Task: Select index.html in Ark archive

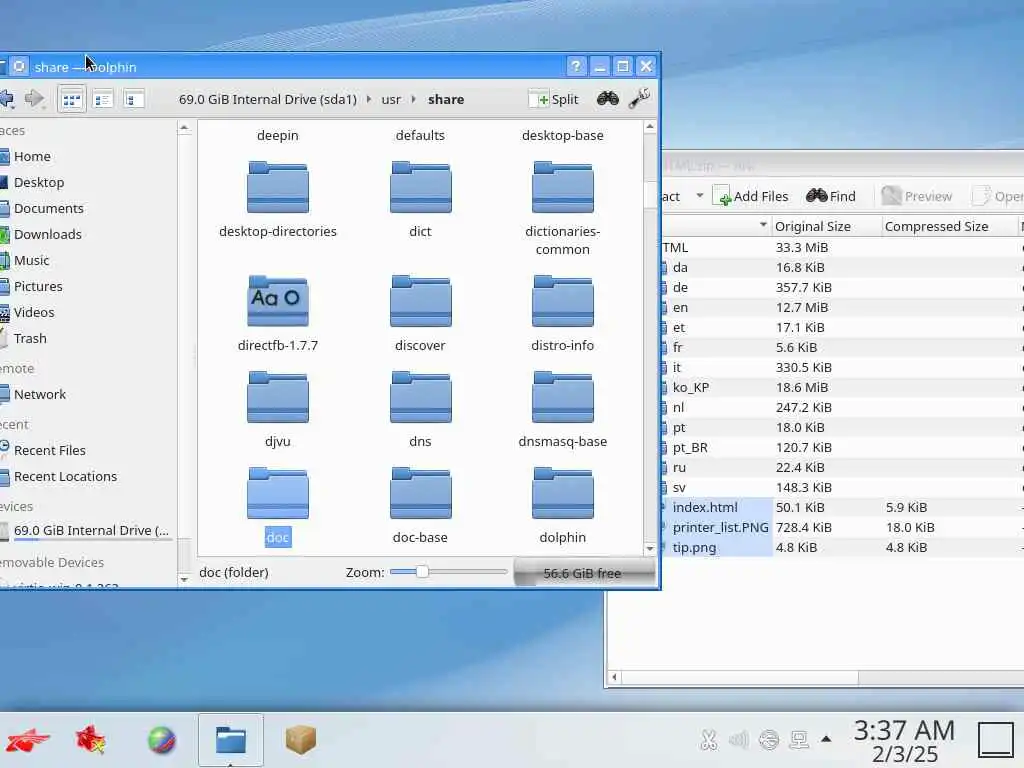Action: tap(705, 507)
